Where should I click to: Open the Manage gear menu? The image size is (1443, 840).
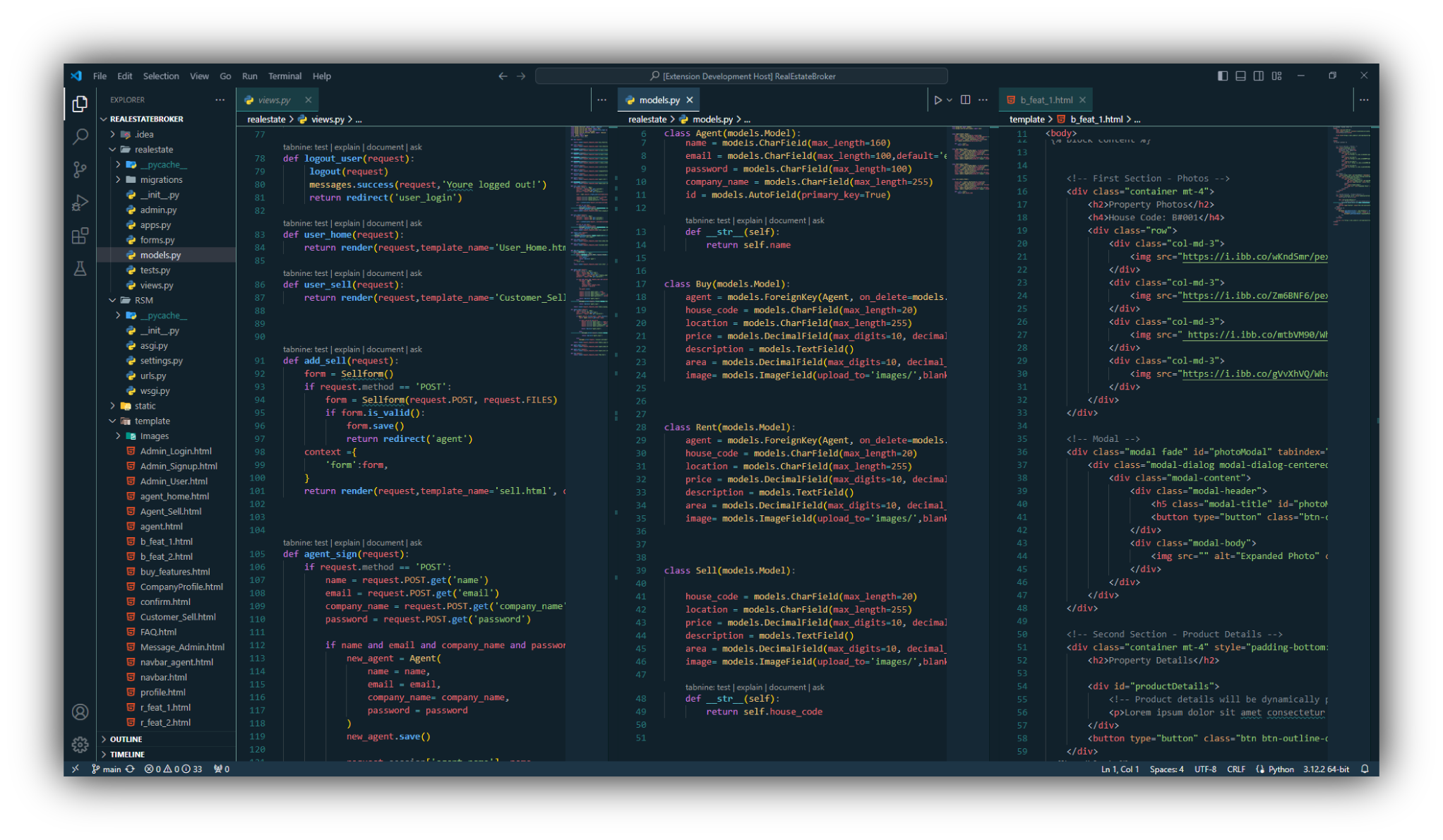80,744
